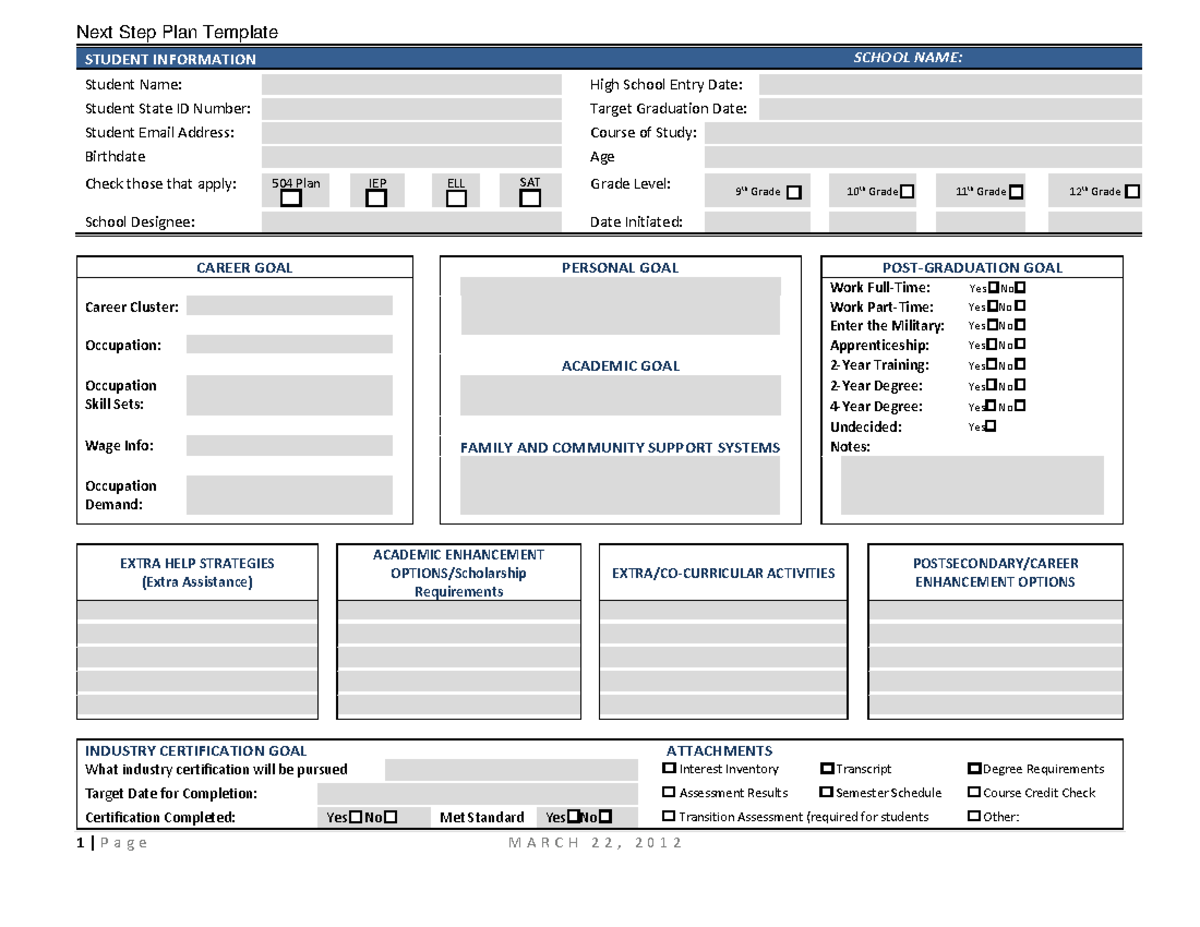This screenshot has height=927, width=1200.
Task: Click the Target Graduation Date field
Action: tap(950, 109)
